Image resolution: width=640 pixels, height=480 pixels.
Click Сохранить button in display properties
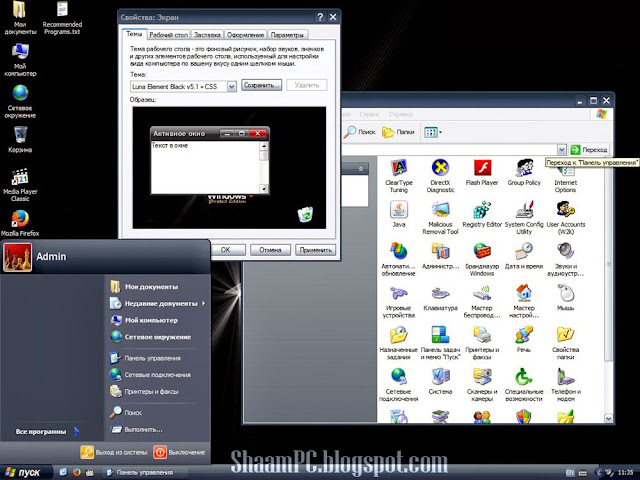(261, 85)
